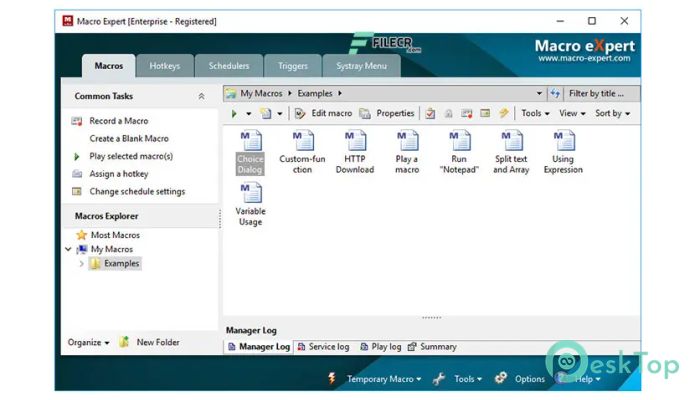Click the Filter by title field

click(601, 93)
